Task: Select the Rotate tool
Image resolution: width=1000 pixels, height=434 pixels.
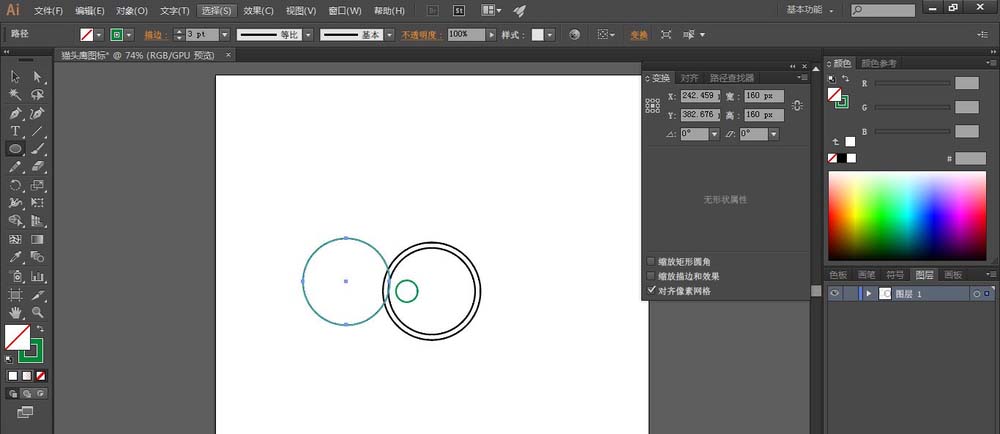Action: [15, 185]
